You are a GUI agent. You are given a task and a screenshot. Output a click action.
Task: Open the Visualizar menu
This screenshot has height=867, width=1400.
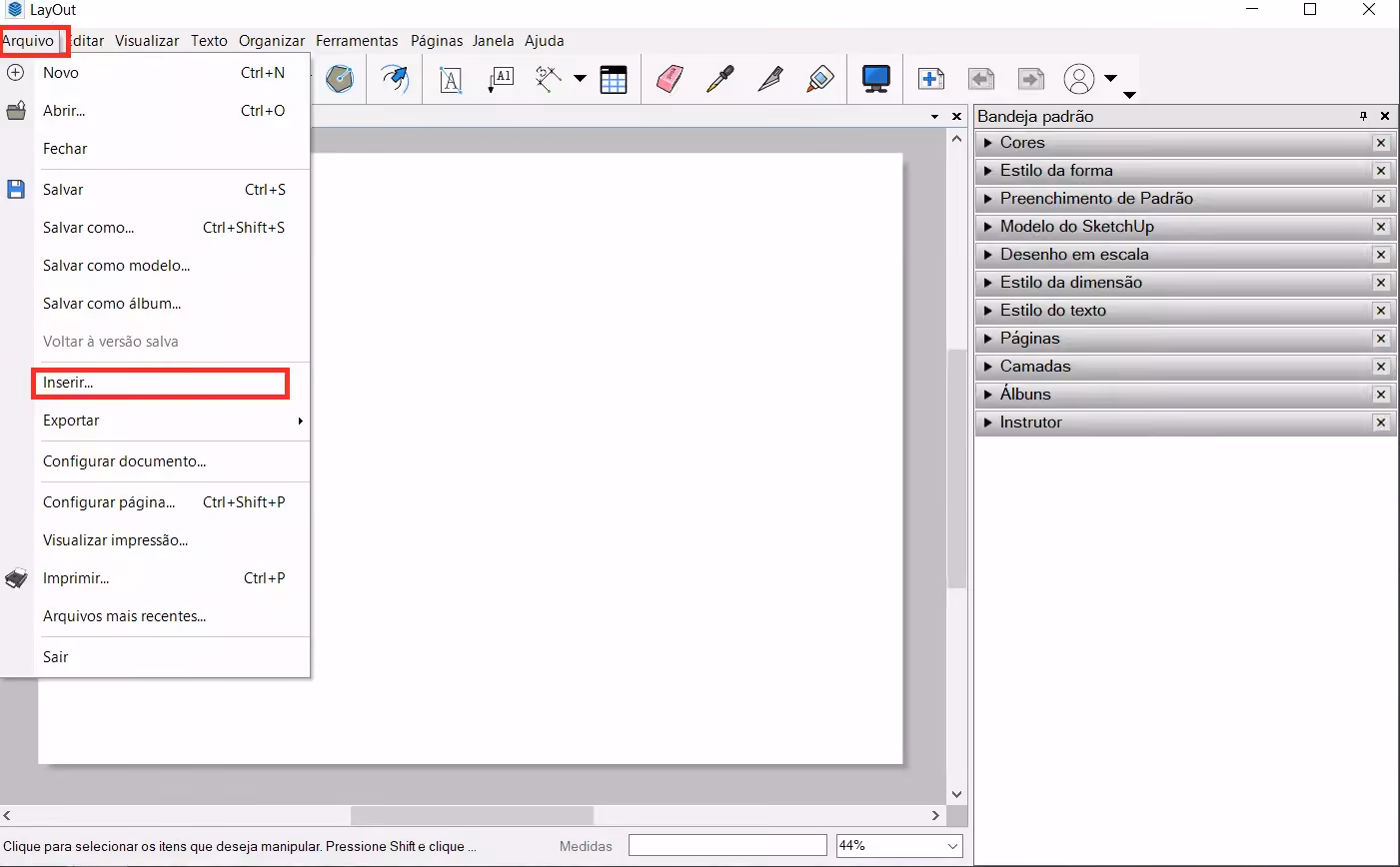[x=147, y=41]
